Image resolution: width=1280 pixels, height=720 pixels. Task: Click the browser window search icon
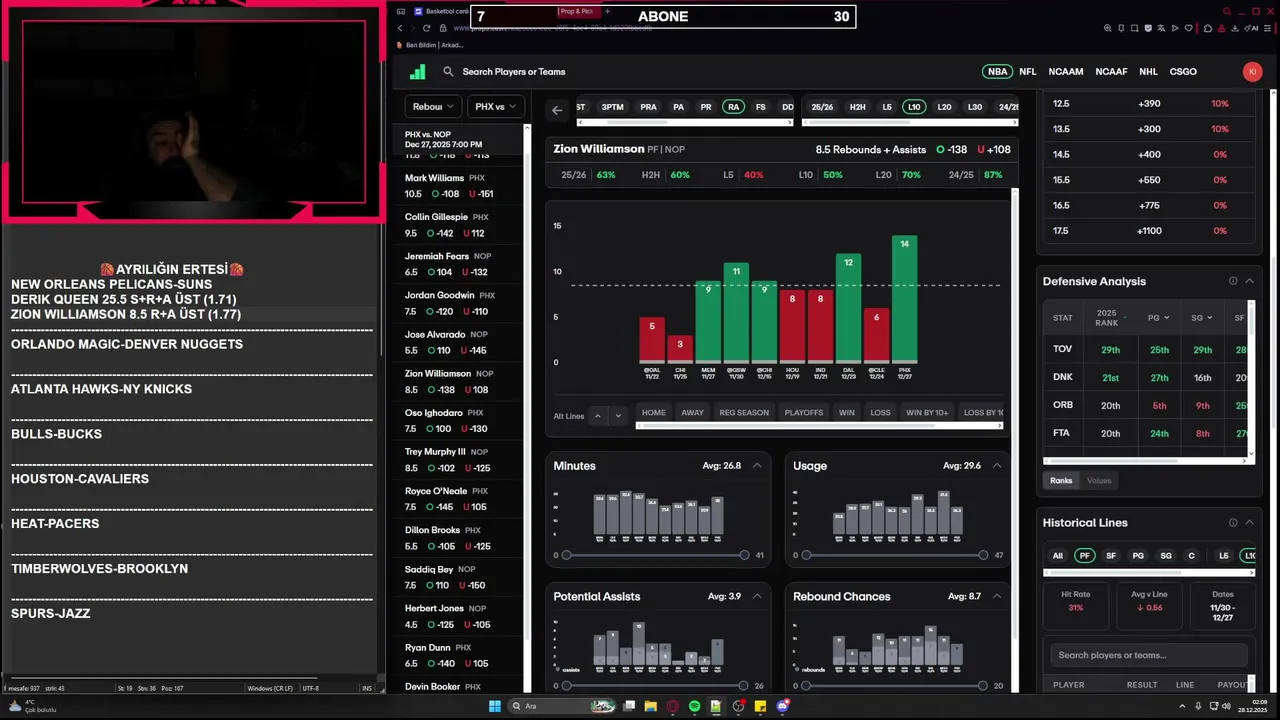click(1227, 11)
